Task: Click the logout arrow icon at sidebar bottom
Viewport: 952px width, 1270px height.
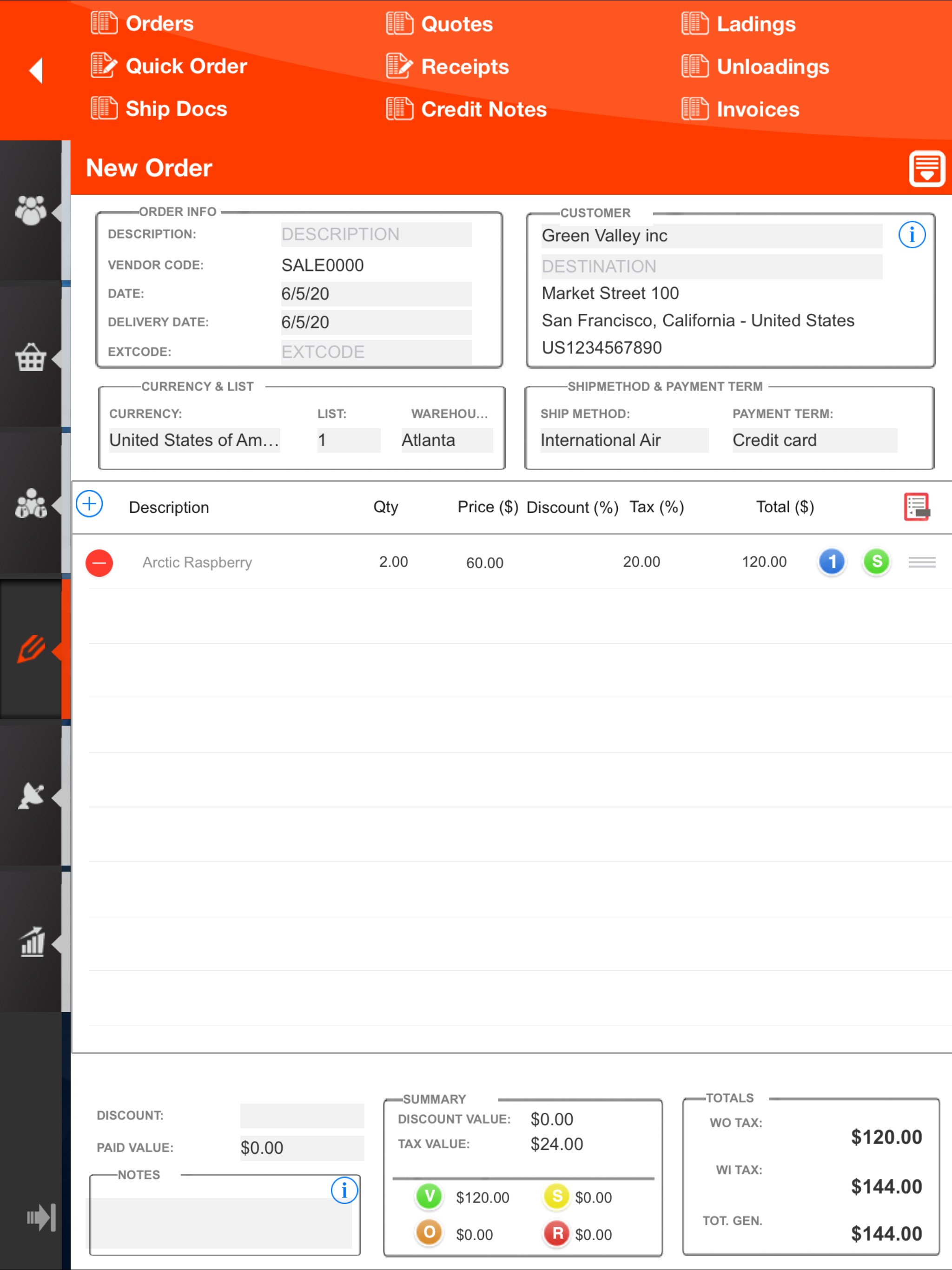Action: tap(41, 1218)
